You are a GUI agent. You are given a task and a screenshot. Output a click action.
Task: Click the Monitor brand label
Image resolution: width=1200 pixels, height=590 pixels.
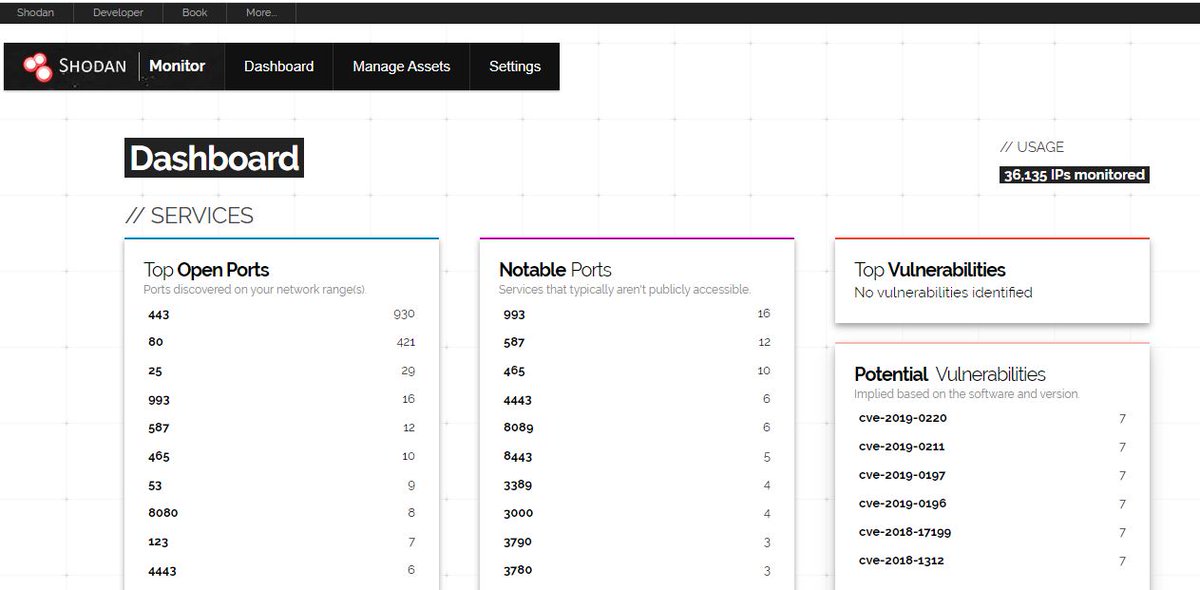click(x=177, y=66)
